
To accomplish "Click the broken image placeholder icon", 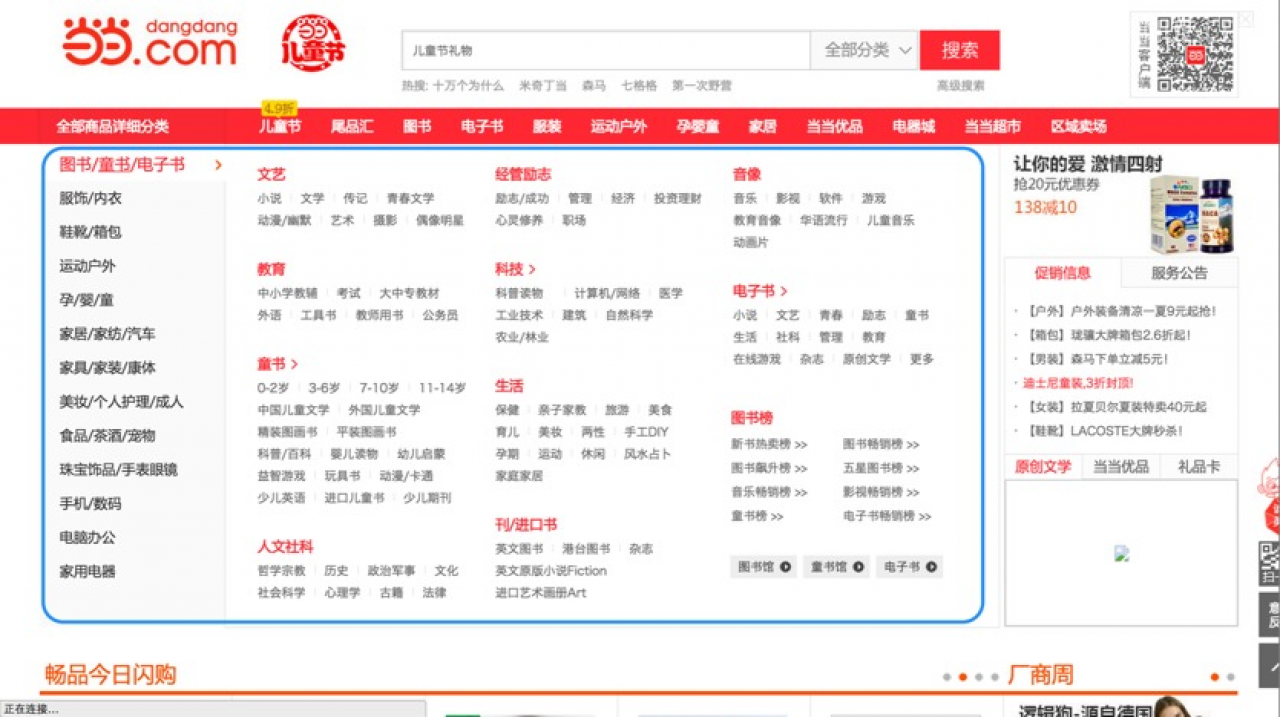I will 1122,553.
